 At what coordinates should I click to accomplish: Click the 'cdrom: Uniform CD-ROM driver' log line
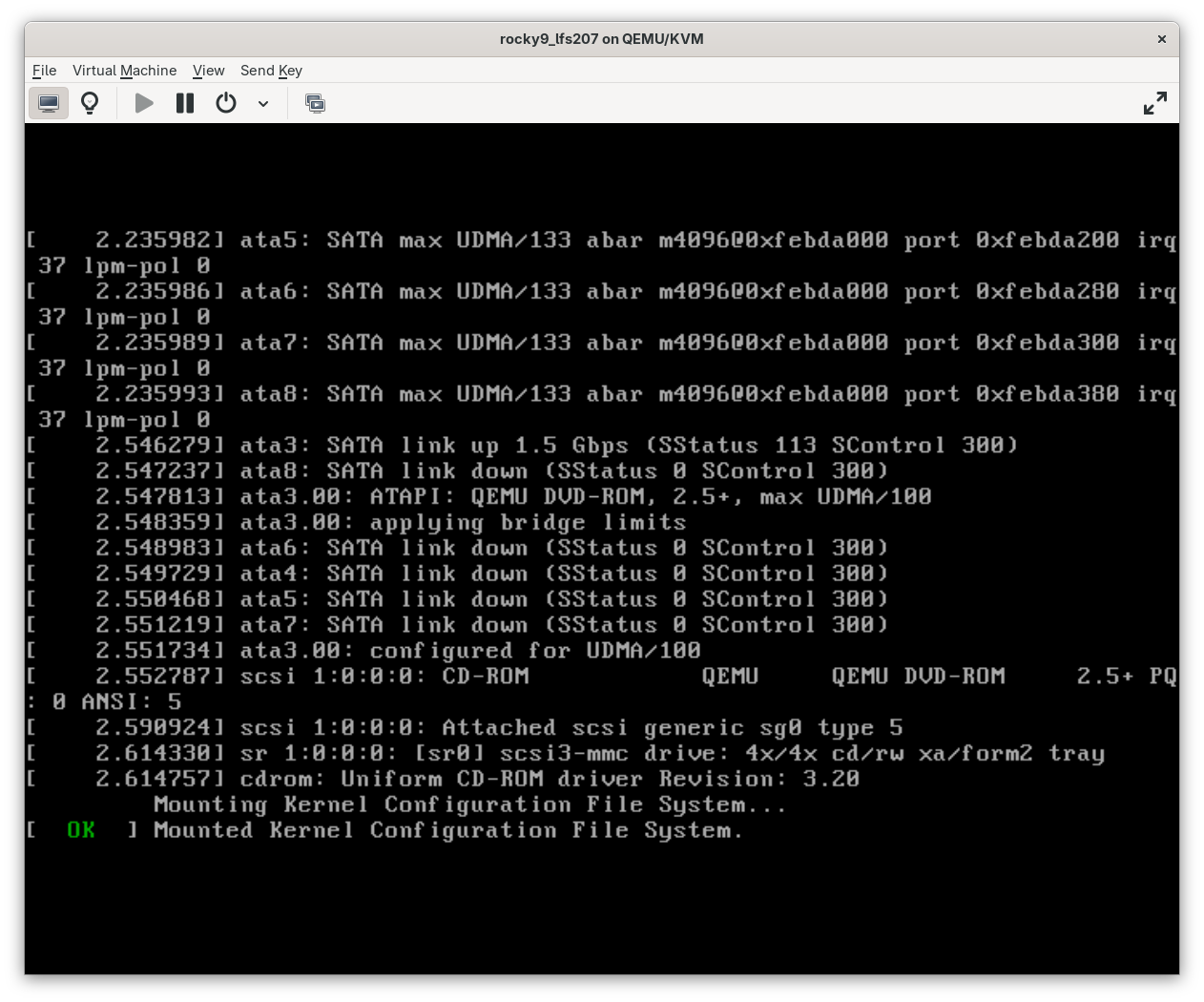[549, 779]
